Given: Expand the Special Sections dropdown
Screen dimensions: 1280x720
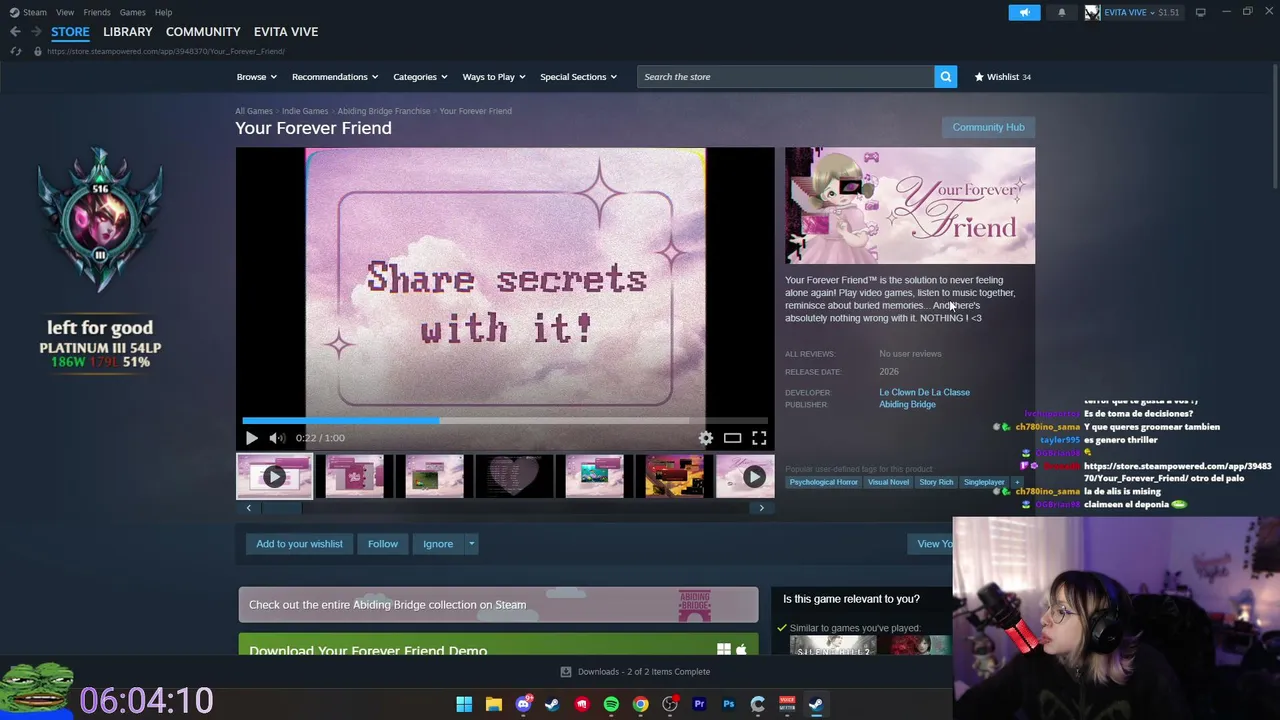Looking at the screenshot, I should tap(578, 77).
